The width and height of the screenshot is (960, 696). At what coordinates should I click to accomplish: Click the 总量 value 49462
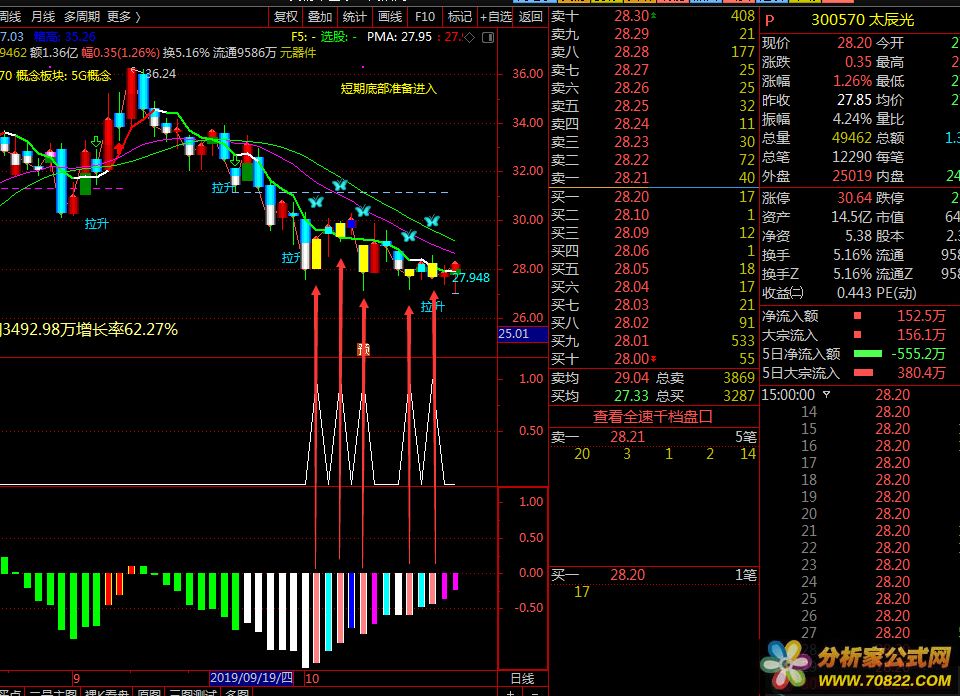[852, 138]
